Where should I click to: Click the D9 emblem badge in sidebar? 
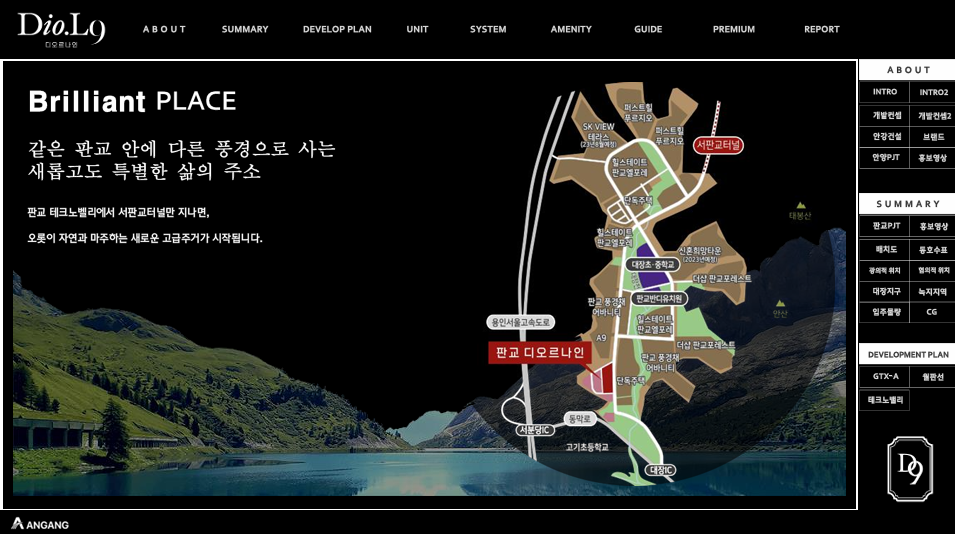[910, 469]
